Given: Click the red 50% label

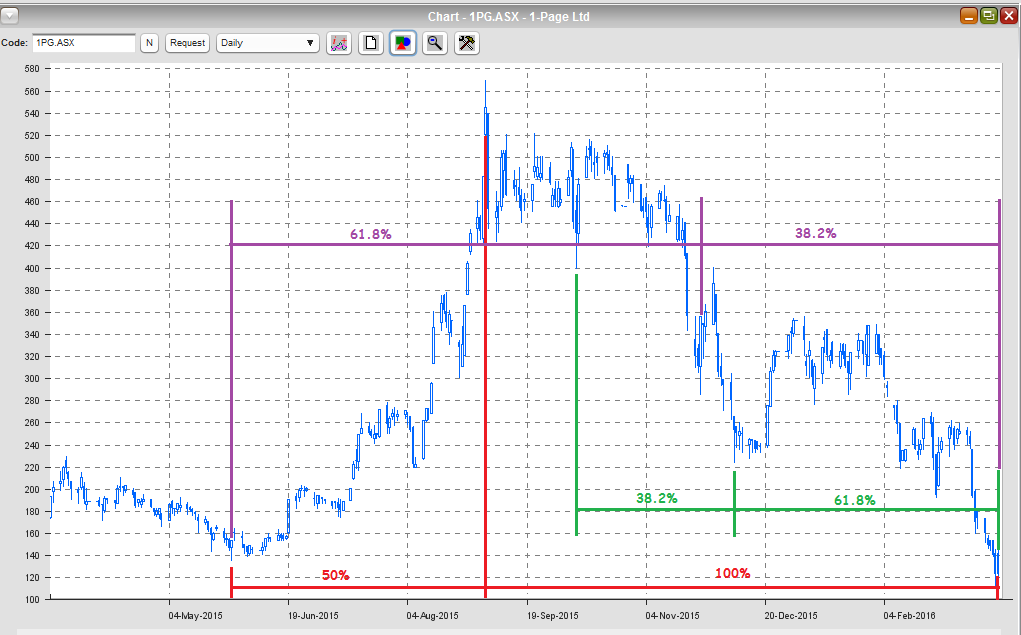Looking at the screenshot, I should (x=335, y=576).
